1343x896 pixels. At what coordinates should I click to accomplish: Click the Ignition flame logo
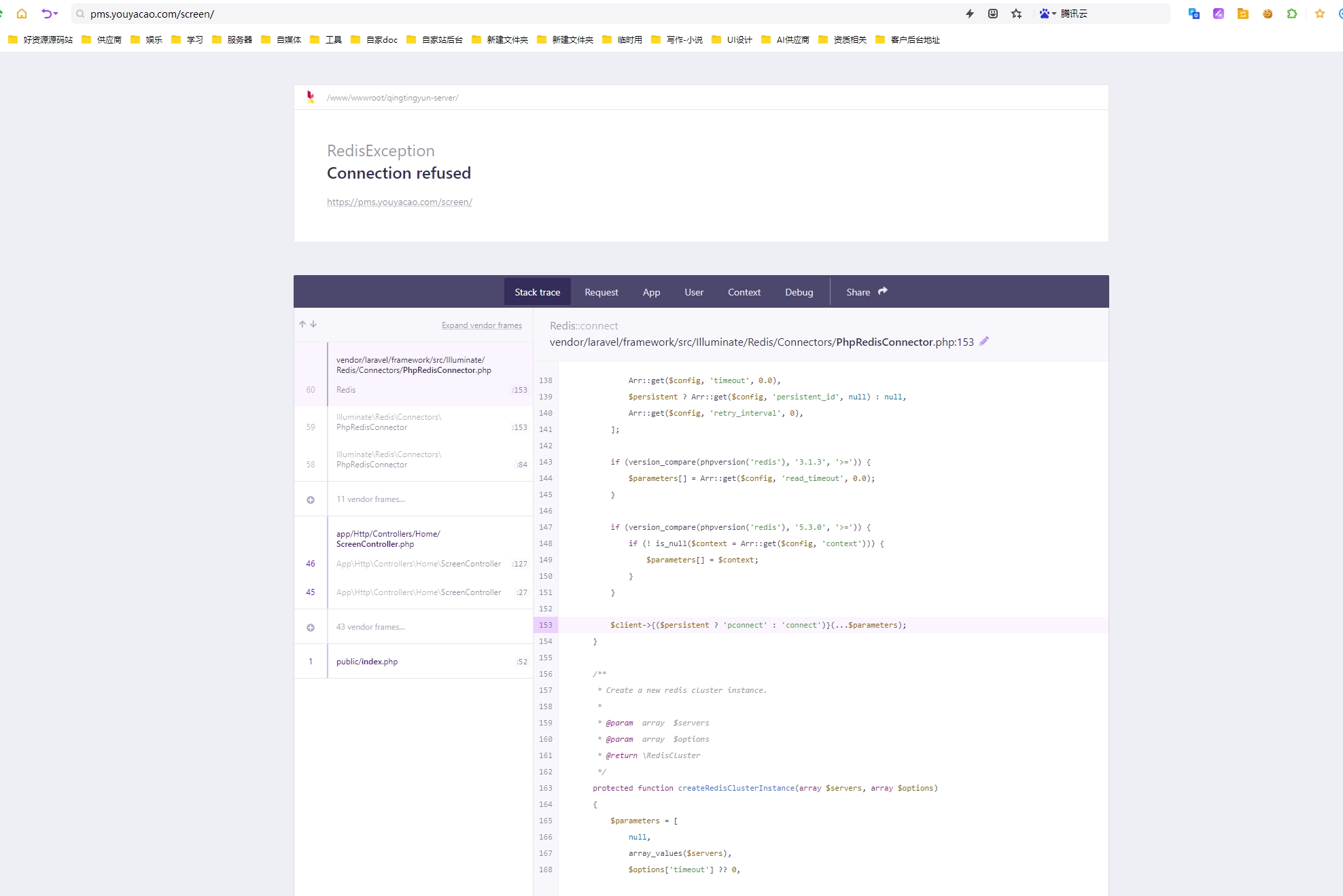311,96
